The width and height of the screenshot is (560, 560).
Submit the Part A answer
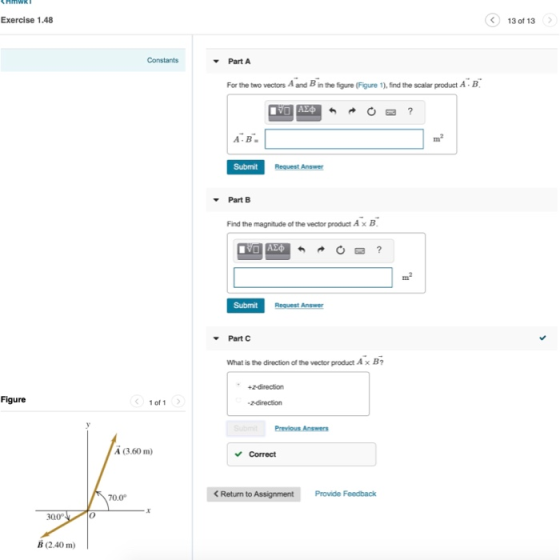point(246,167)
